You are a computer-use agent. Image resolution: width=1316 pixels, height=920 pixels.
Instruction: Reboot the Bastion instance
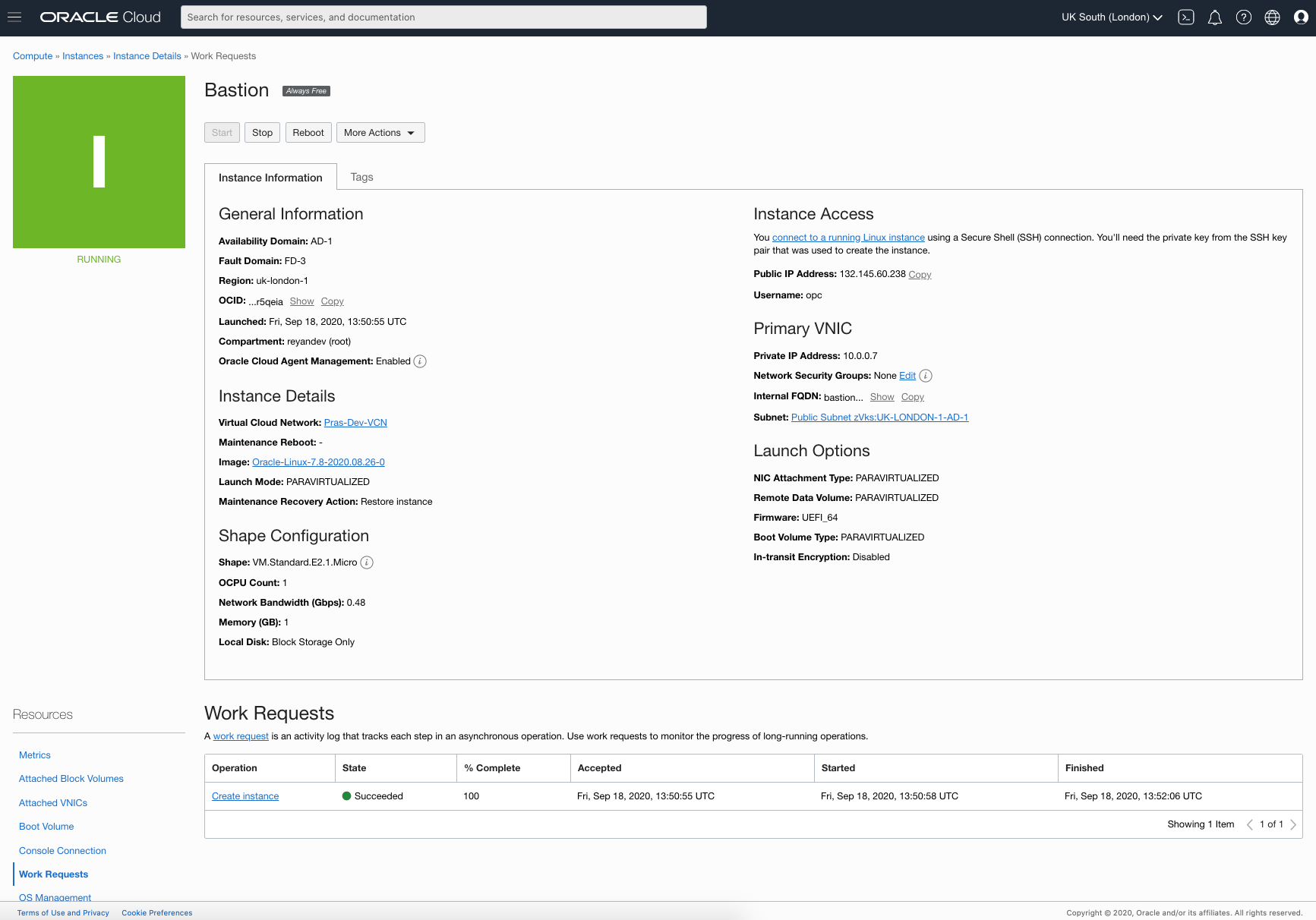[308, 133]
